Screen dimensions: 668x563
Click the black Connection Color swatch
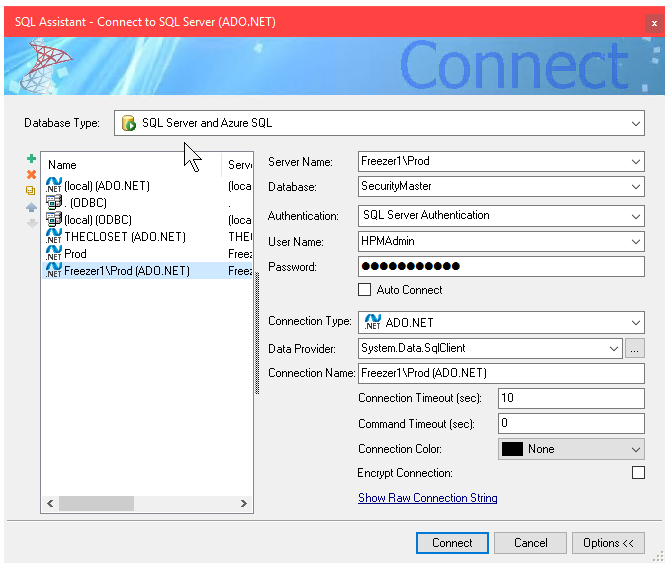tap(512, 449)
